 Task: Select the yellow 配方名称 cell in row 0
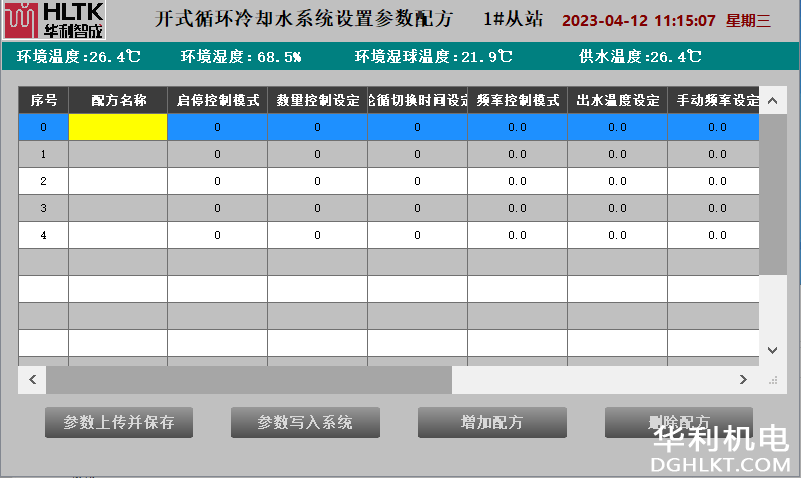tap(118, 127)
